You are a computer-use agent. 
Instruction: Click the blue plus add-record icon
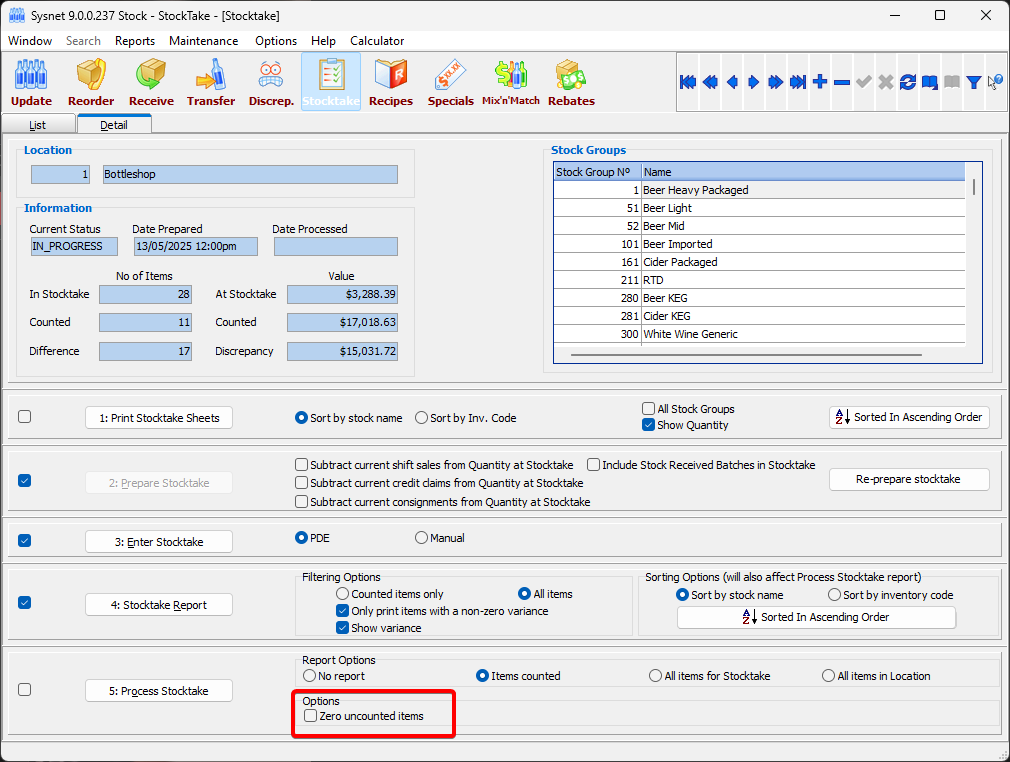820,82
